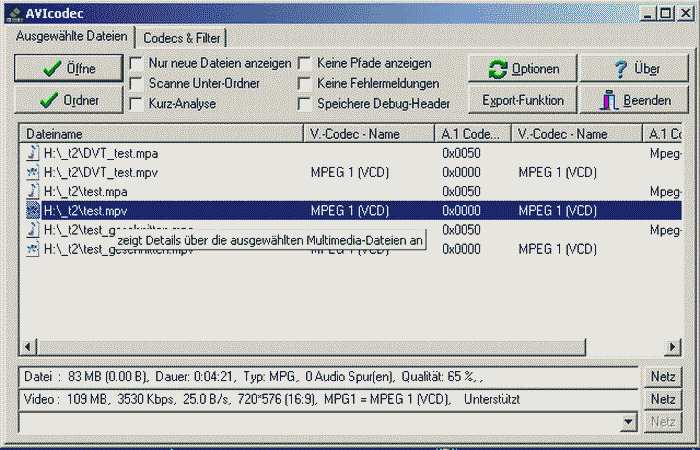This screenshot has height=450, width=700.
Task: Open the Über help dialog
Action: click(x=634, y=69)
